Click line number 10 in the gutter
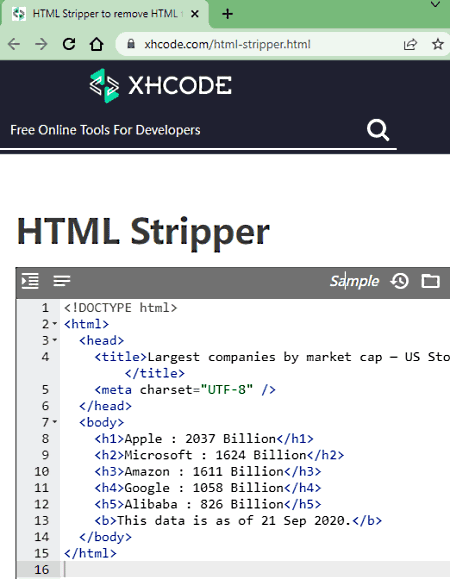Image resolution: width=450 pixels, height=579 pixels. pyautogui.click(x=41, y=471)
